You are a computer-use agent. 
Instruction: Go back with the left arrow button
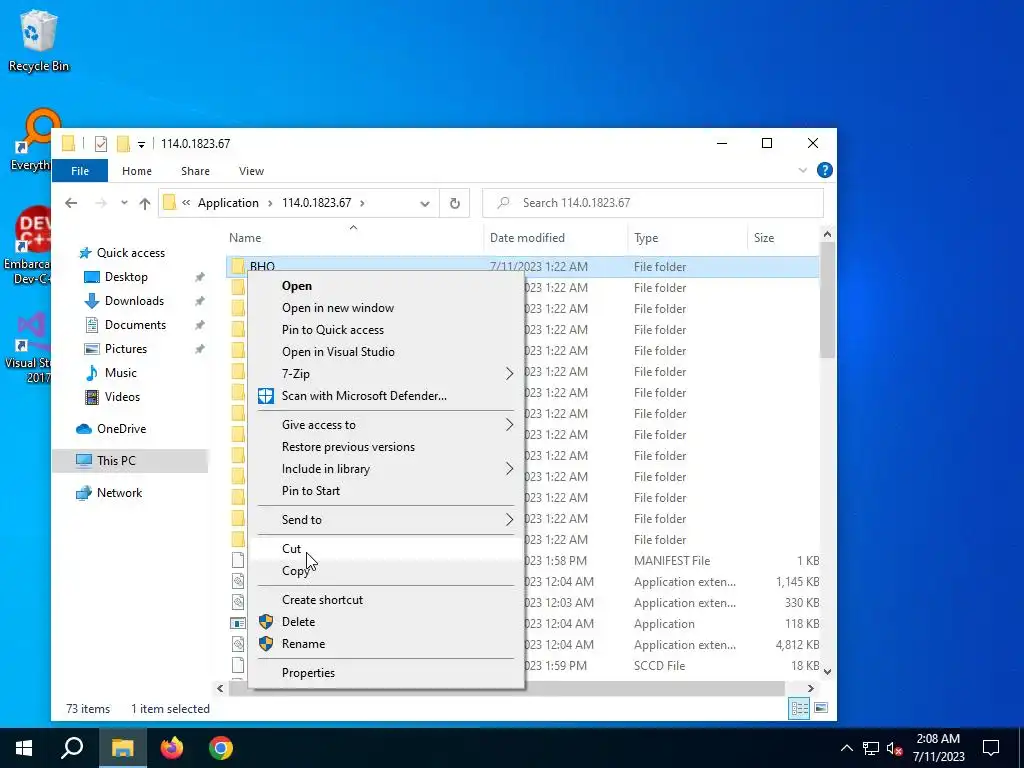(x=71, y=203)
